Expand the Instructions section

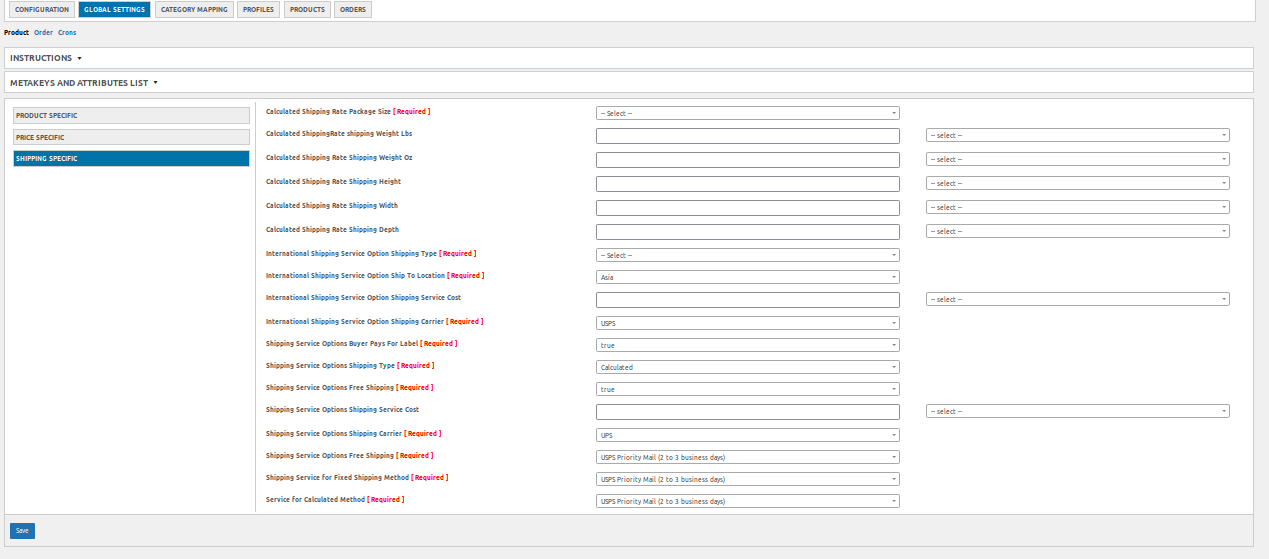pos(46,58)
